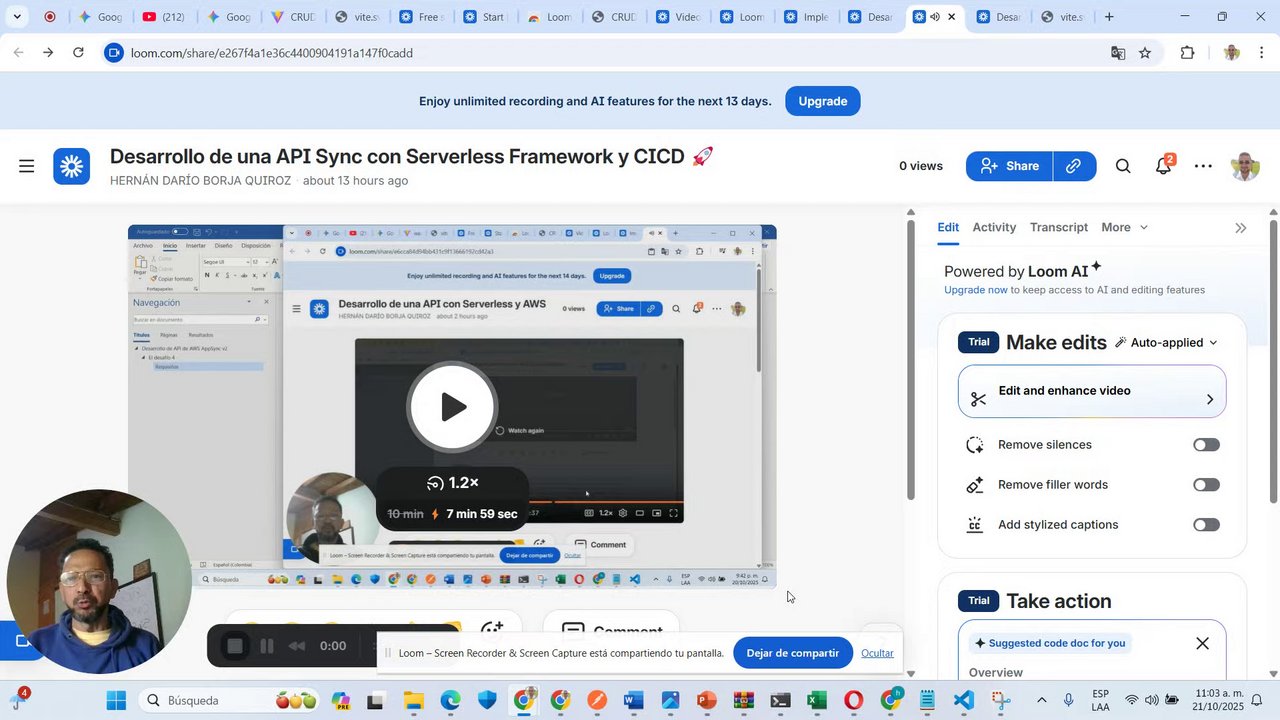Image resolution: width=1280 pixels, height=720 pixels.
Task: Play the video with the big play button
Action: 453,407
